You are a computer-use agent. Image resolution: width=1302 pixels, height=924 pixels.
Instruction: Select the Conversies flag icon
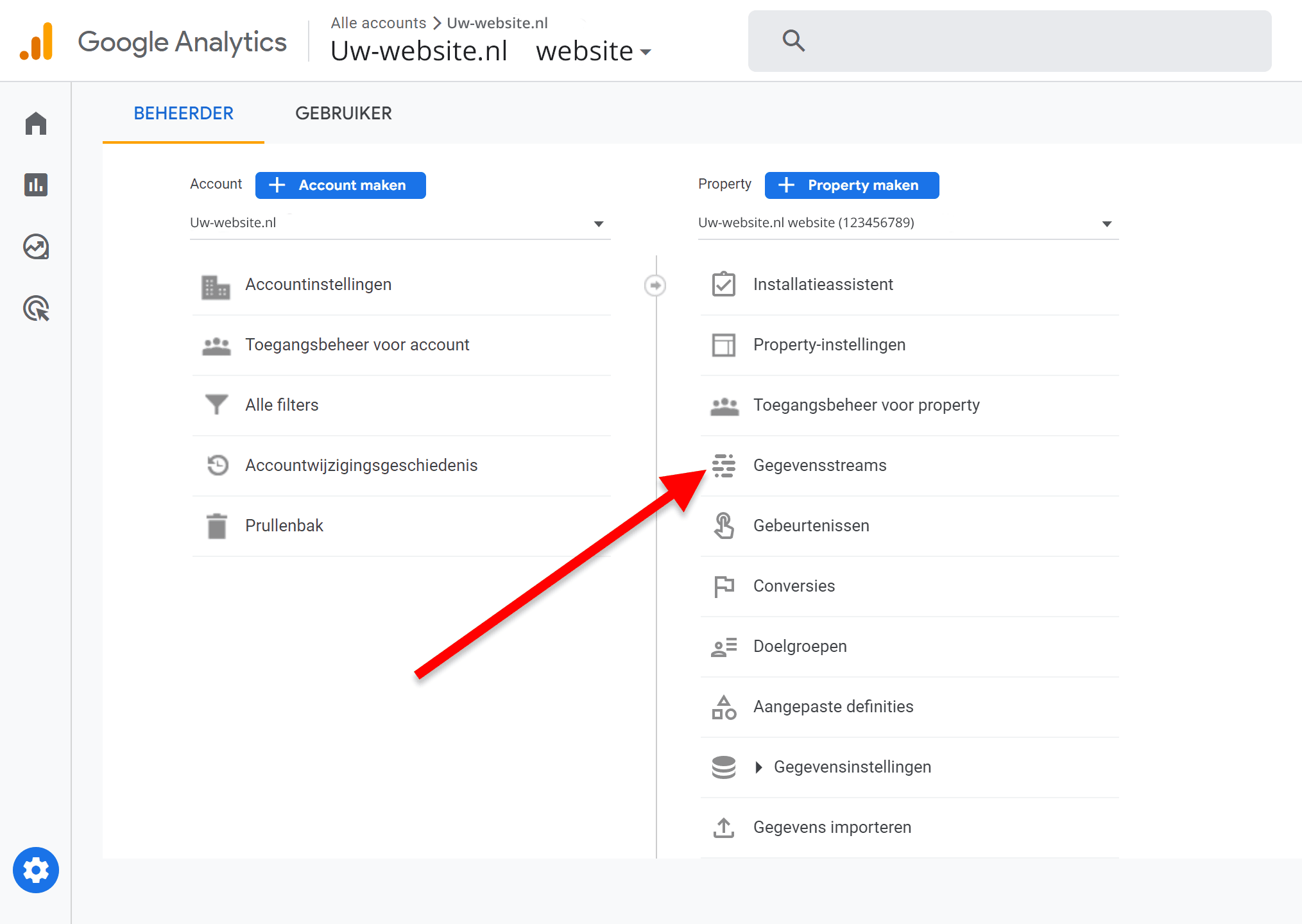(x=724, y=586)
